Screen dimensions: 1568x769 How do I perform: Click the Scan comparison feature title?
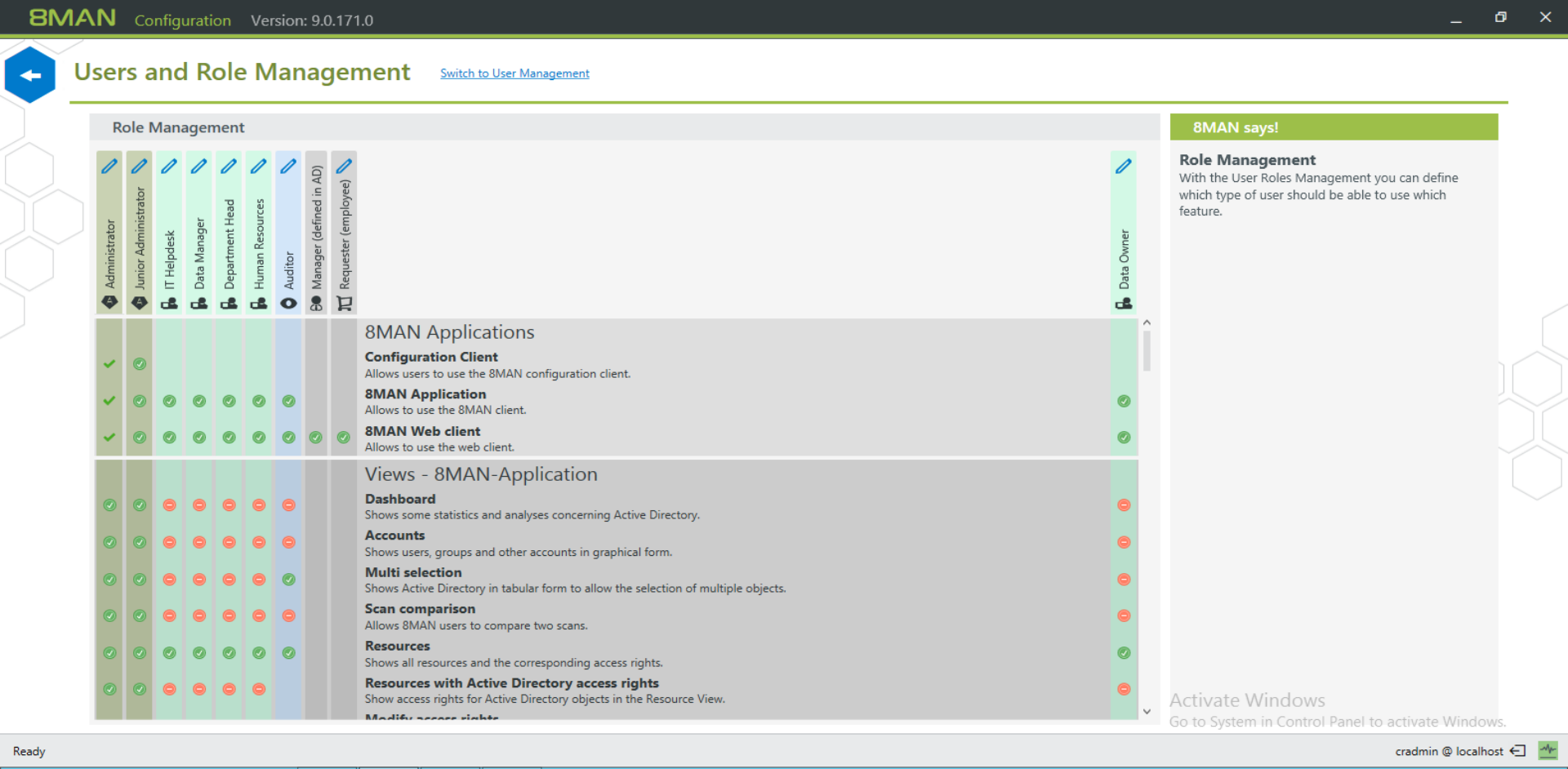click(420, 609)
